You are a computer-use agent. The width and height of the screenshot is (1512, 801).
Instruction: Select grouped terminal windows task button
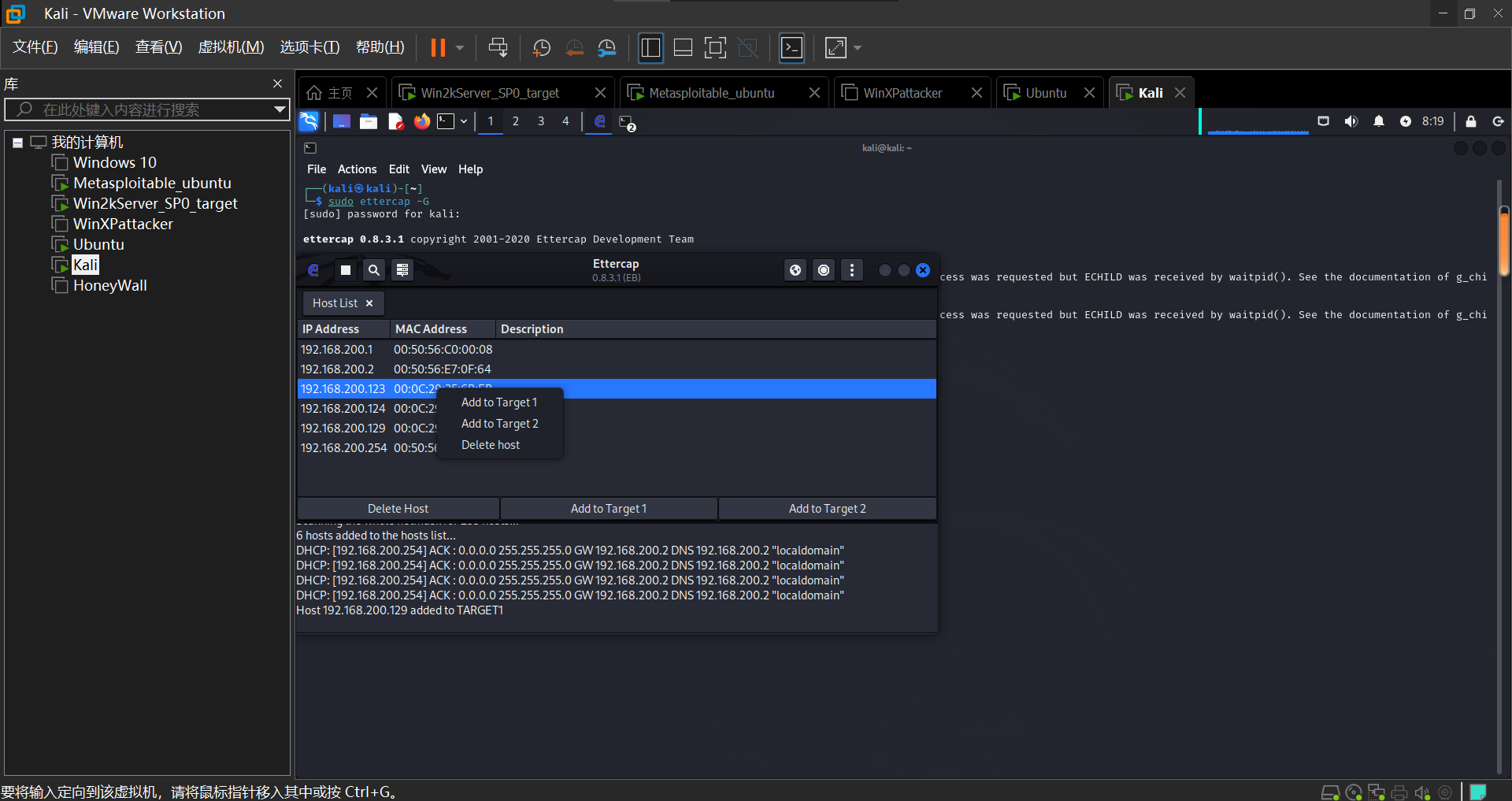click(628, 122)
